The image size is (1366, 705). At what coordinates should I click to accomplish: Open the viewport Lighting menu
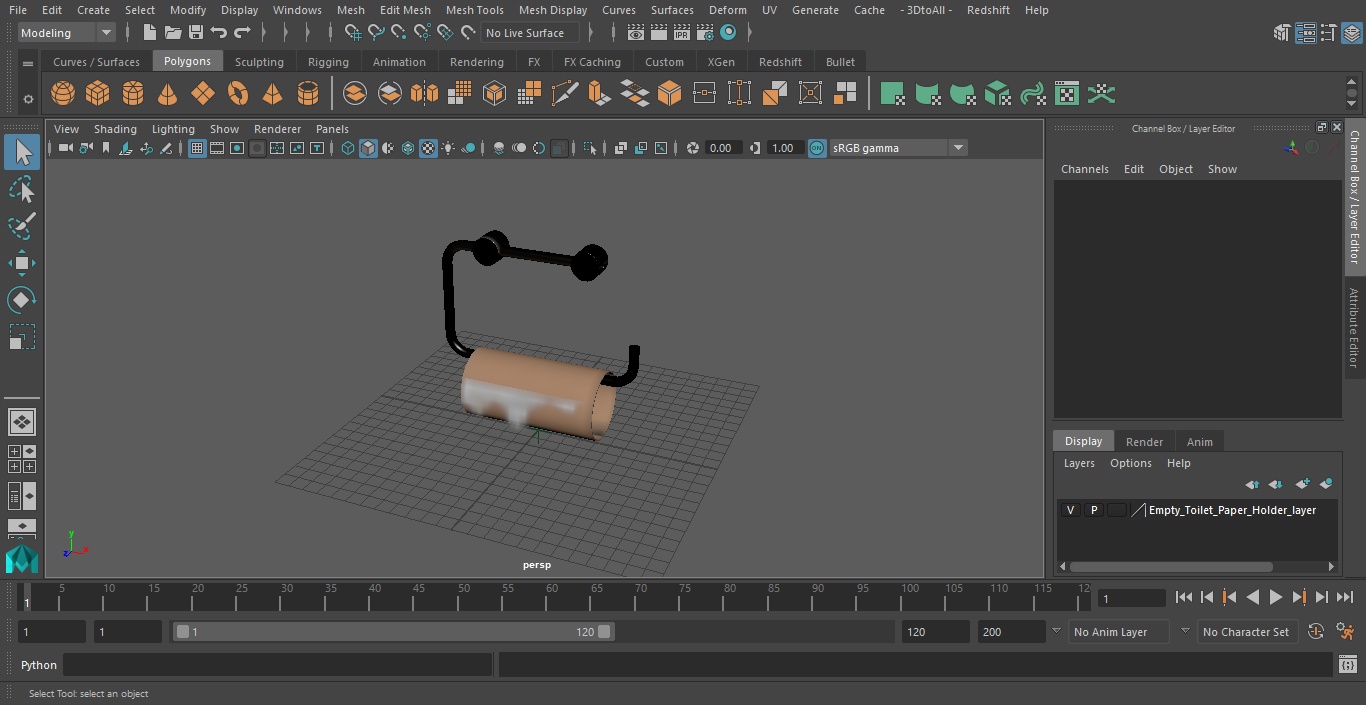(x=173, y=129)
